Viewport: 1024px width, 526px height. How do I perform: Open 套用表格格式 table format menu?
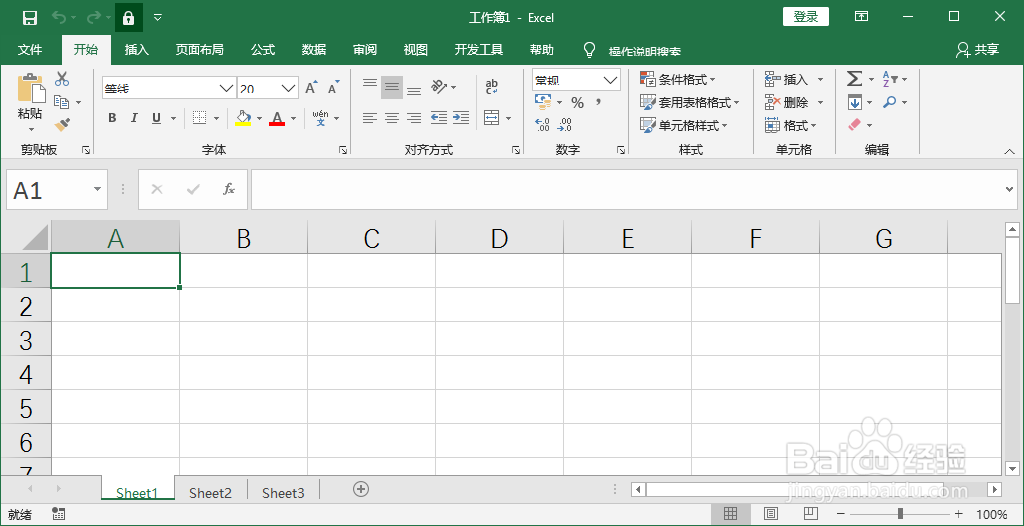pyautogui.click(x=690, y=103)
